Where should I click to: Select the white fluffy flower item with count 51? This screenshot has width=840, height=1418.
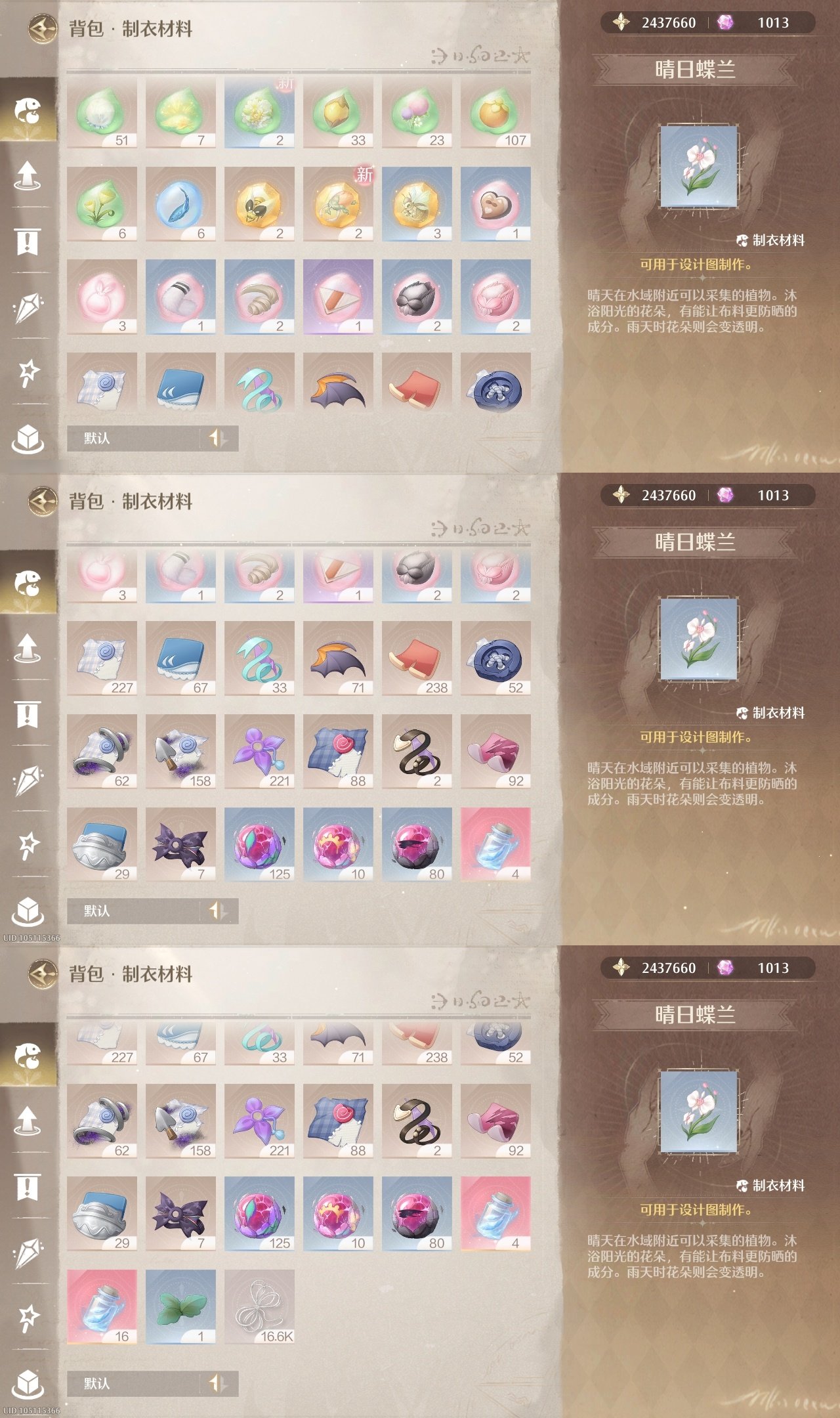102,112
